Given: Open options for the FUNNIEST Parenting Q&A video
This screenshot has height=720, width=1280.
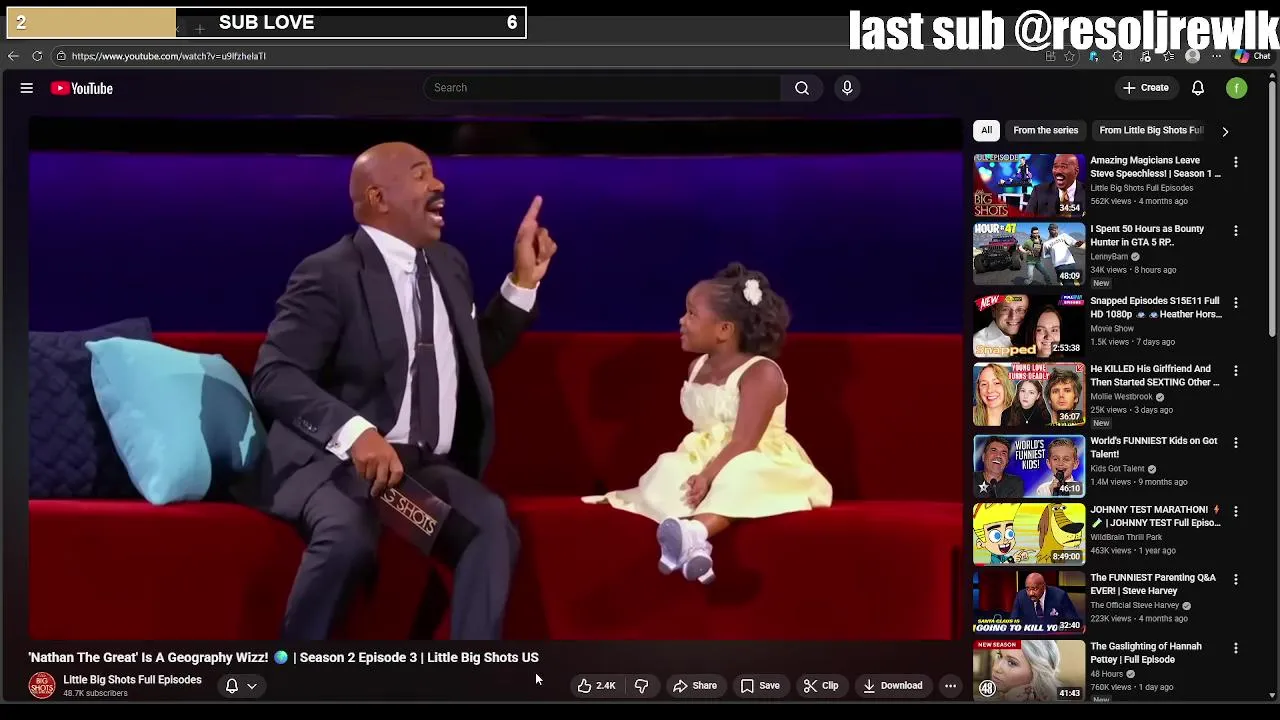Looking at the screenshot, I should pyautogui.click(x=1236, y=579).
